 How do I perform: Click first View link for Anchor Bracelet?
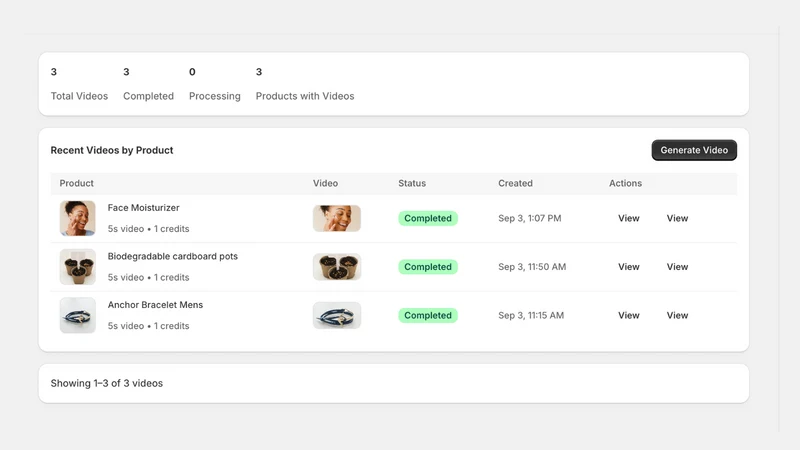click(629, 315)
